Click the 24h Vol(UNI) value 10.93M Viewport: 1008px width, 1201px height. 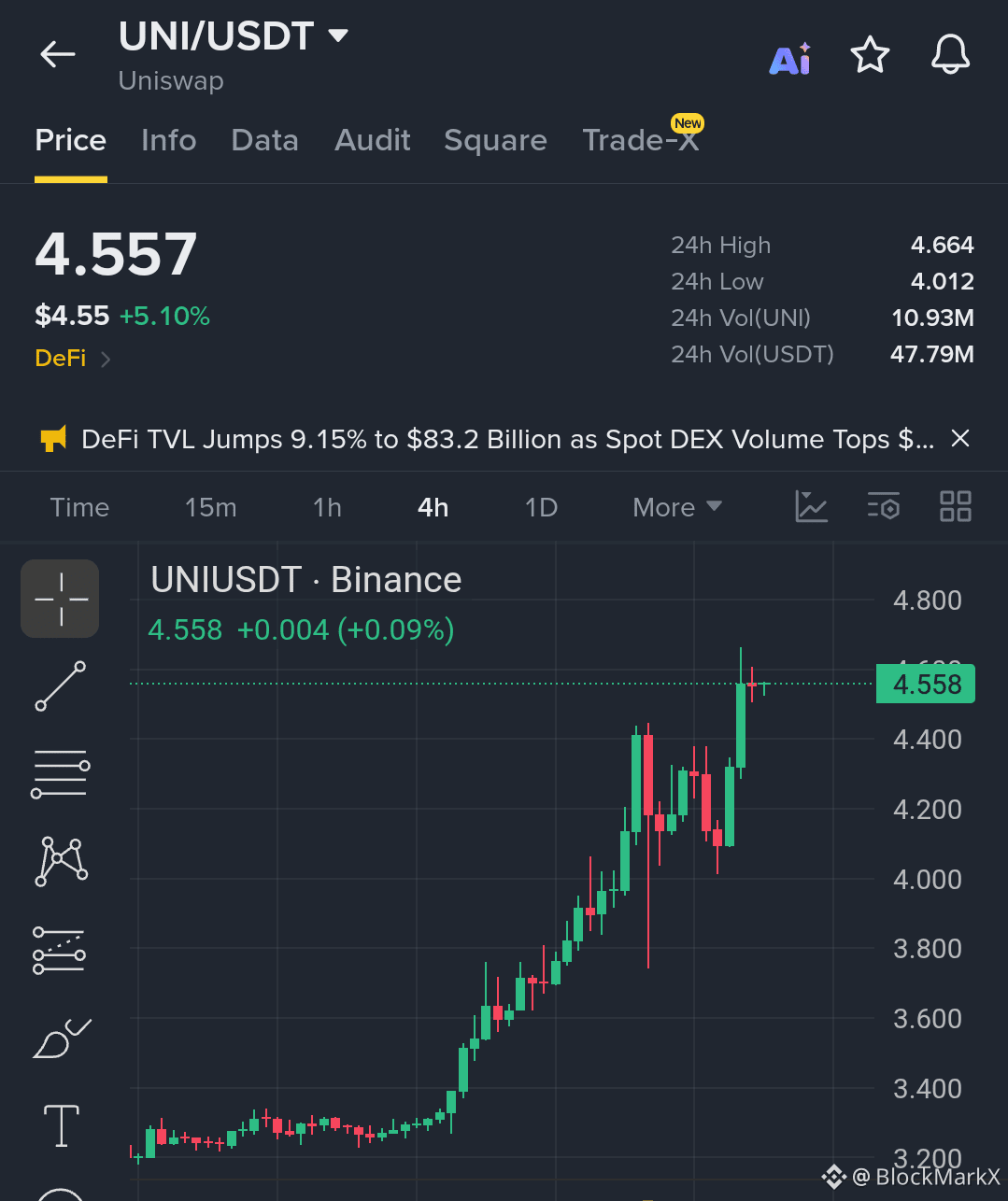tap(932, 318)
